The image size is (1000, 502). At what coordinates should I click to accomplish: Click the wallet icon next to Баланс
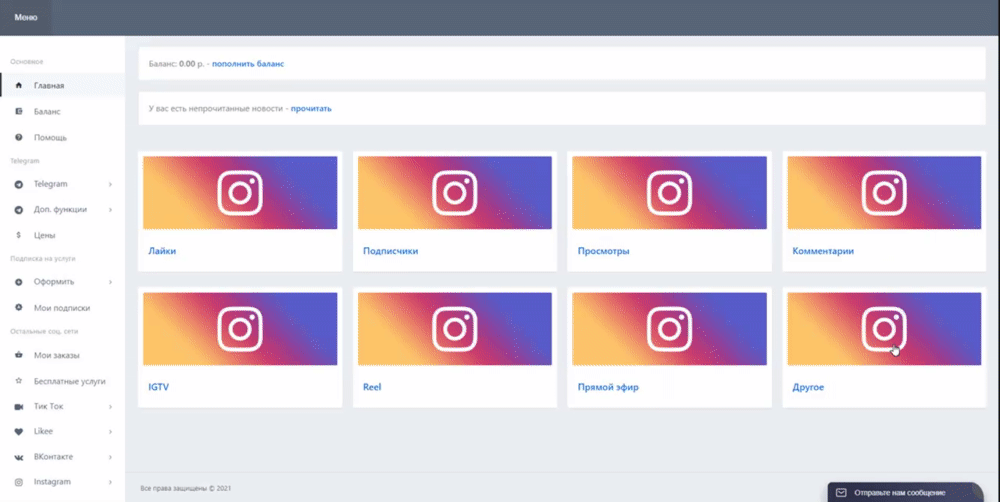click(19, 112)
